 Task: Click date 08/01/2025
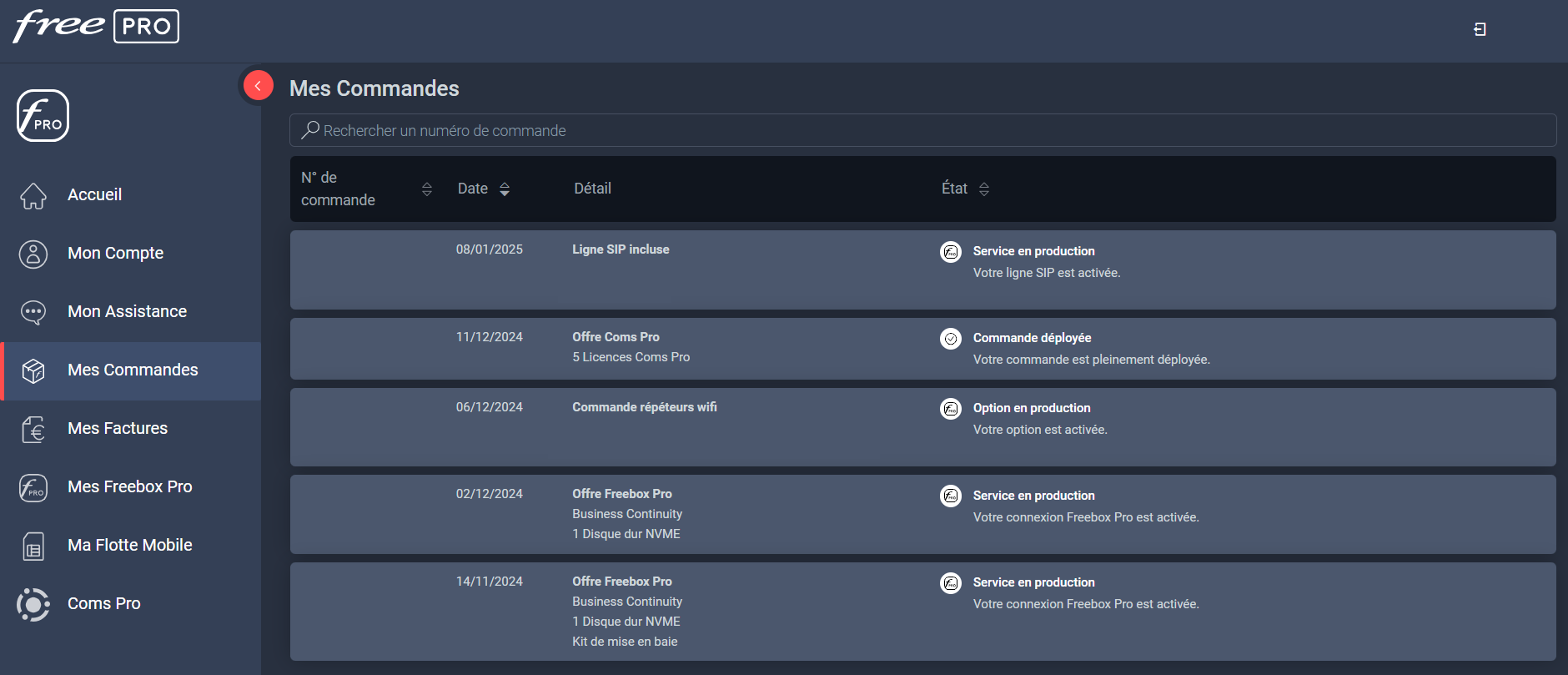coord(490,249)
